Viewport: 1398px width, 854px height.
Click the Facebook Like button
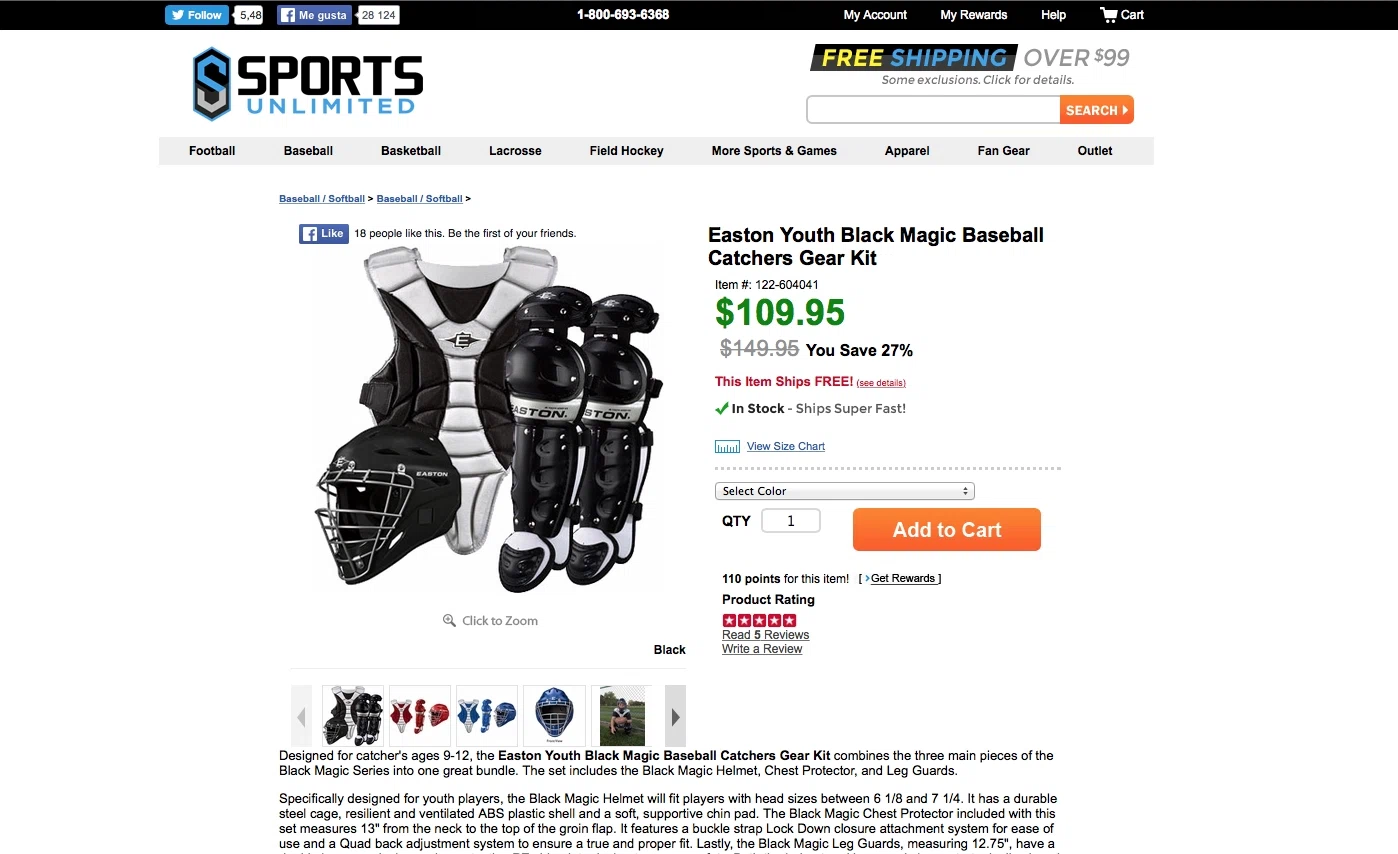323,234
